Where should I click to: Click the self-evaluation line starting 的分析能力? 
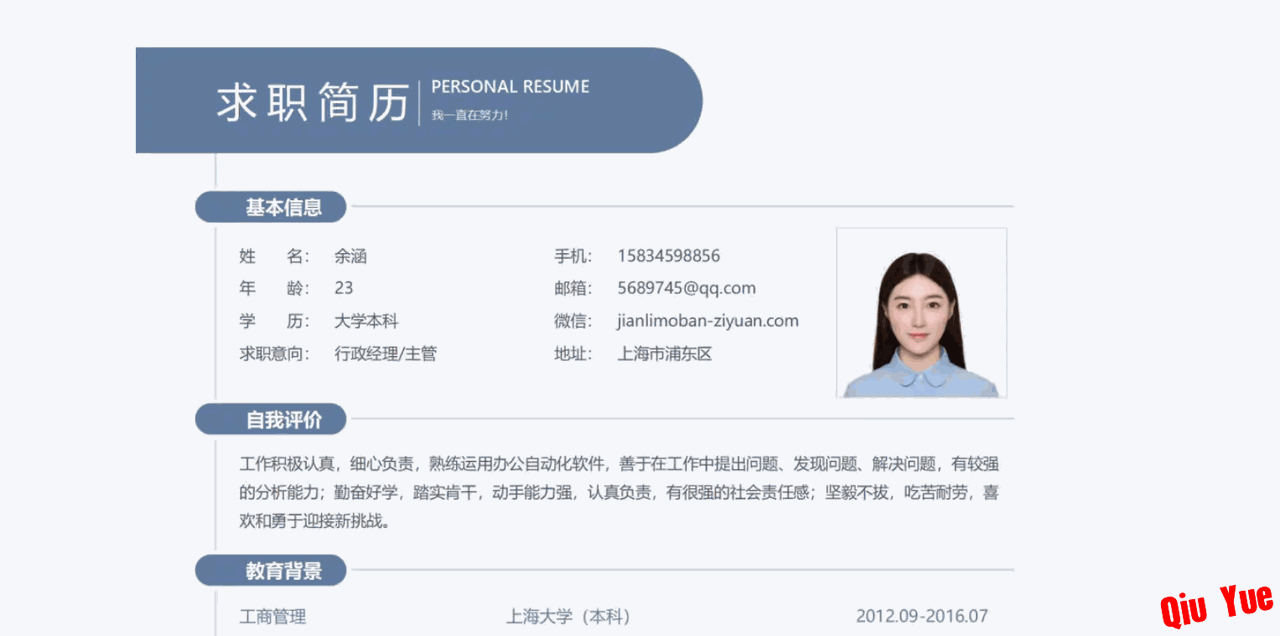click(619, 492)
